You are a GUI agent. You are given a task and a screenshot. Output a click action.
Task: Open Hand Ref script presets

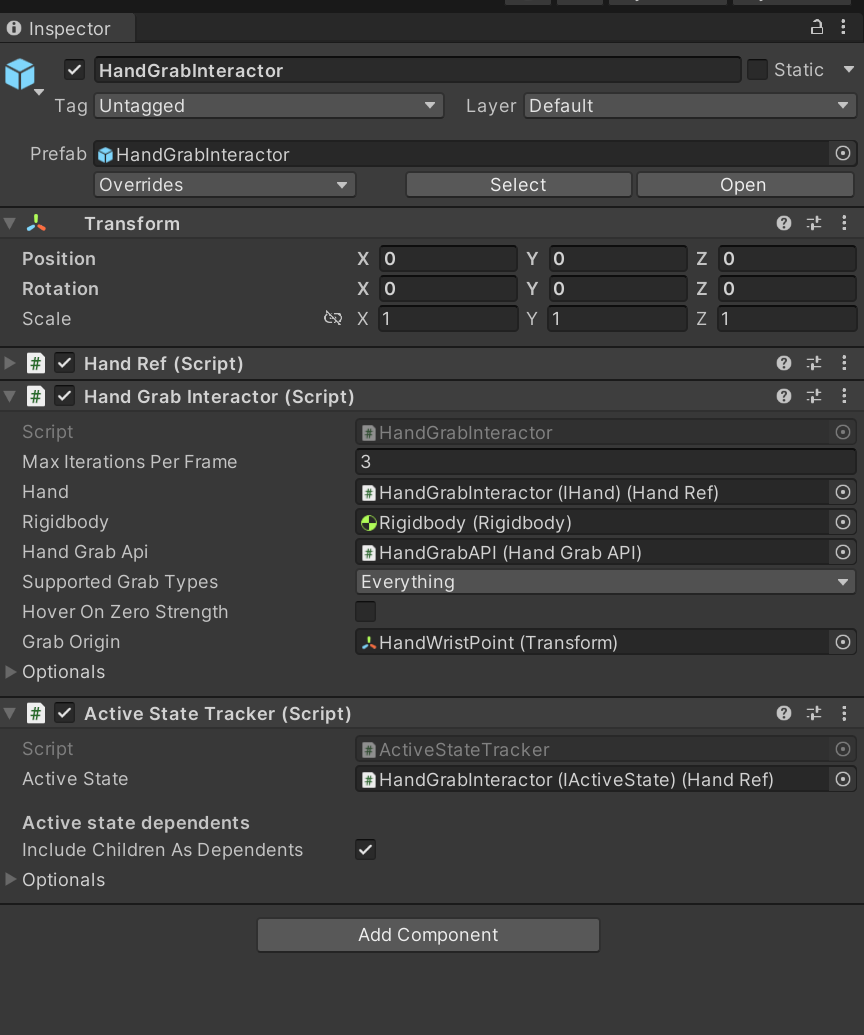814,363
